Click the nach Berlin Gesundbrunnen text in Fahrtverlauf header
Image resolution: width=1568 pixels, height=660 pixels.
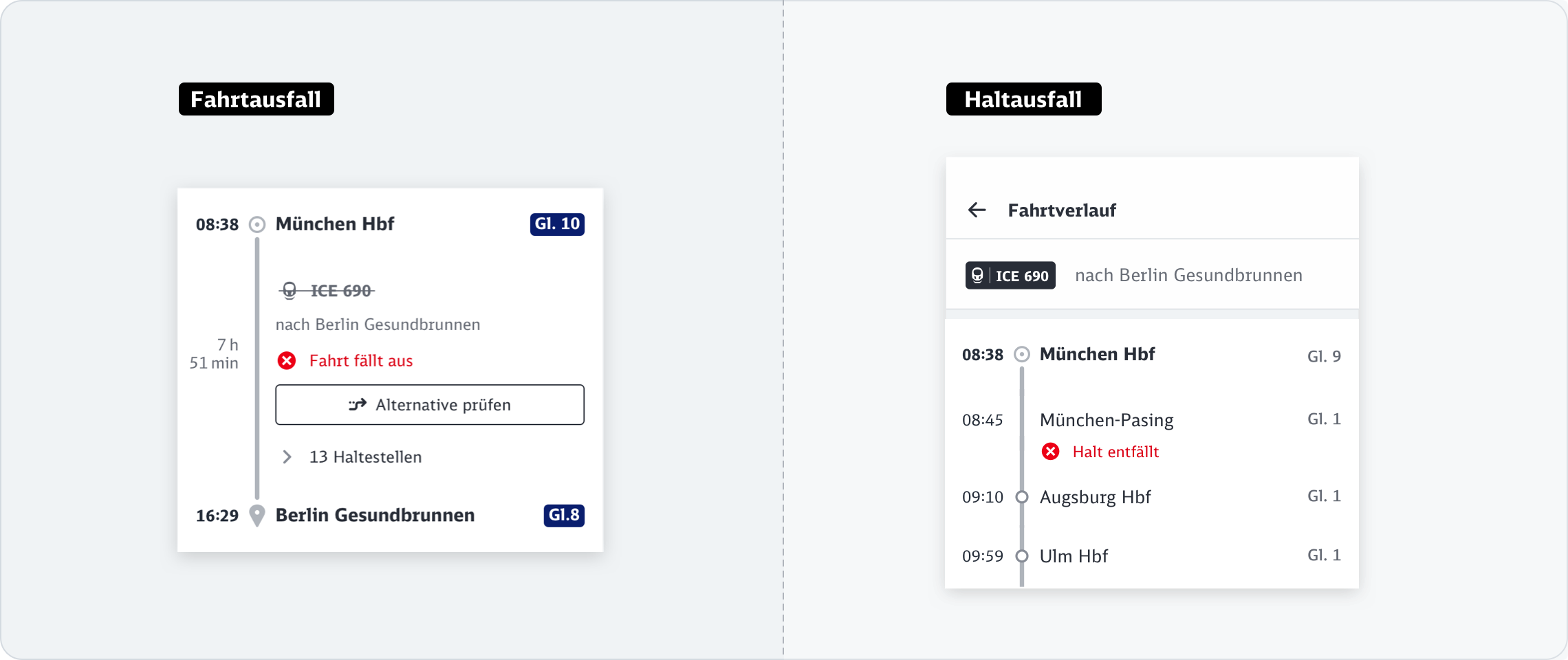pos(1188,276)
